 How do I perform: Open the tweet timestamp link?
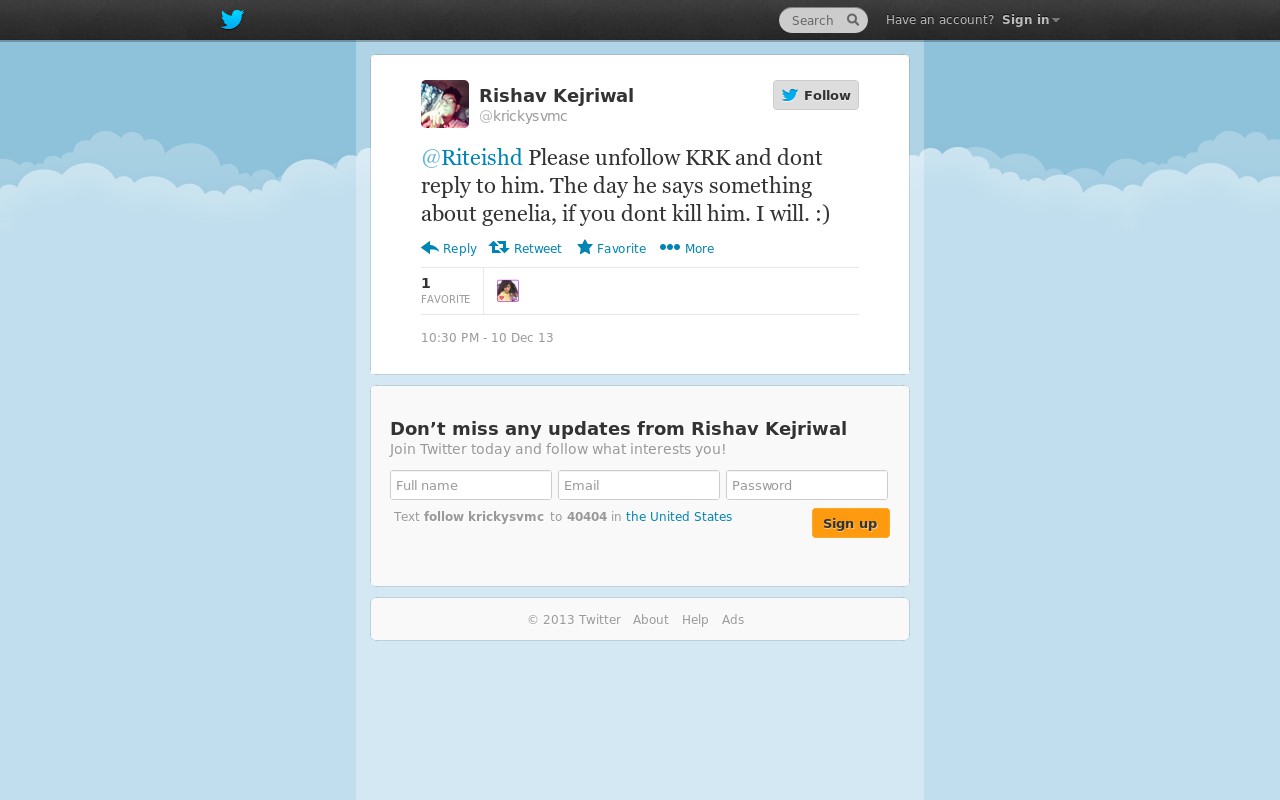pos(487,338)
